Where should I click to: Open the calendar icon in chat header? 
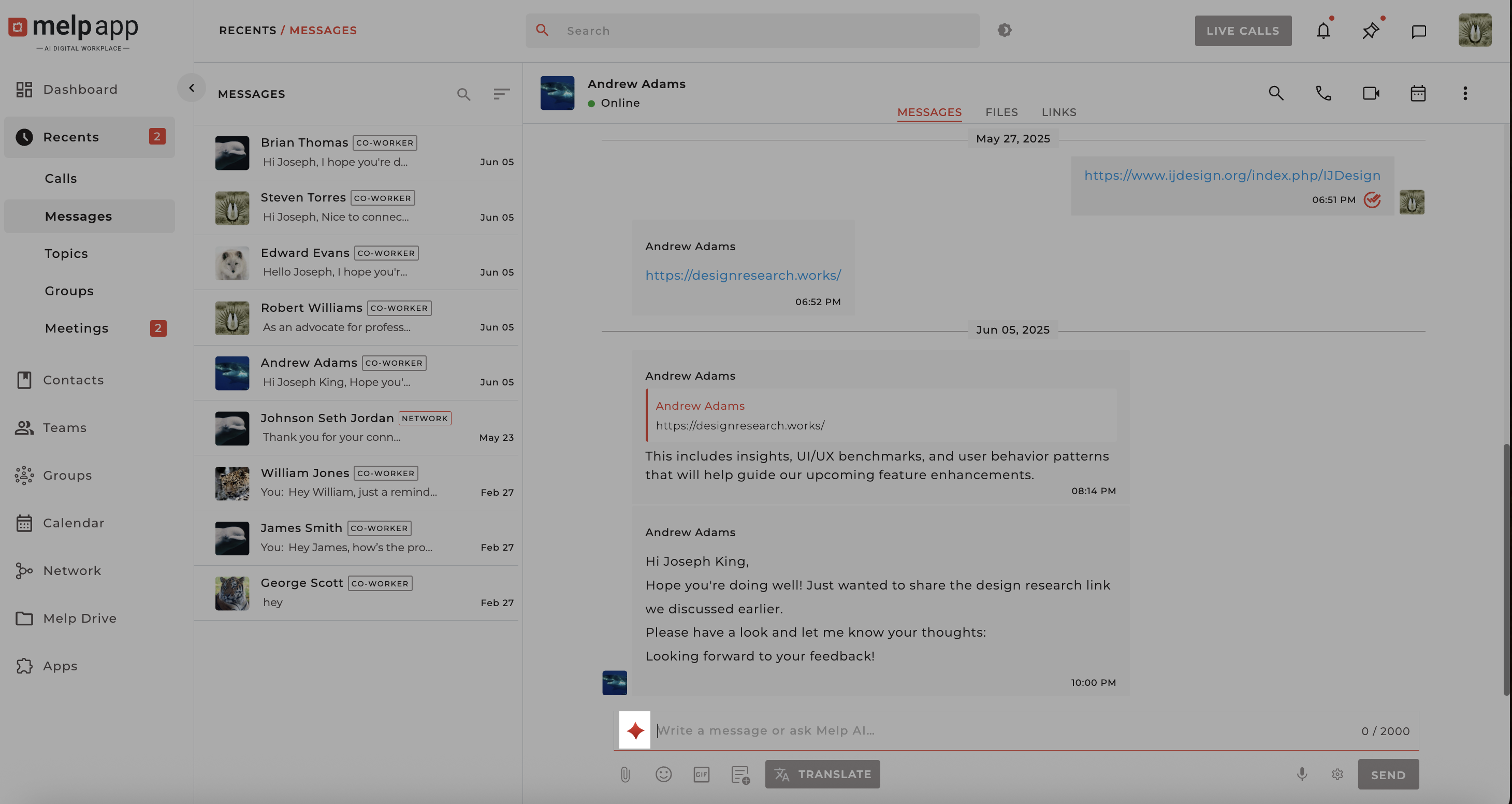pos(1418,93)
